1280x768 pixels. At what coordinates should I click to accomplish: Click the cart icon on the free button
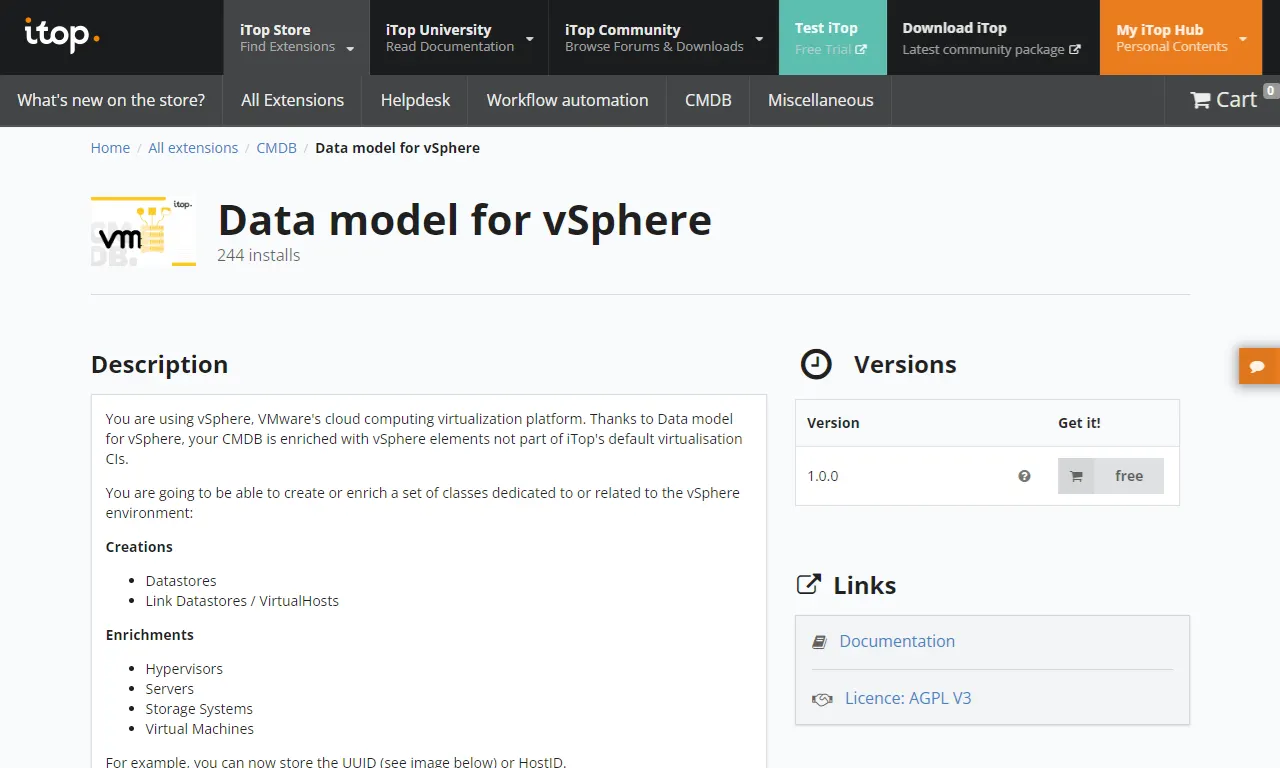(x=1076, y=476)
